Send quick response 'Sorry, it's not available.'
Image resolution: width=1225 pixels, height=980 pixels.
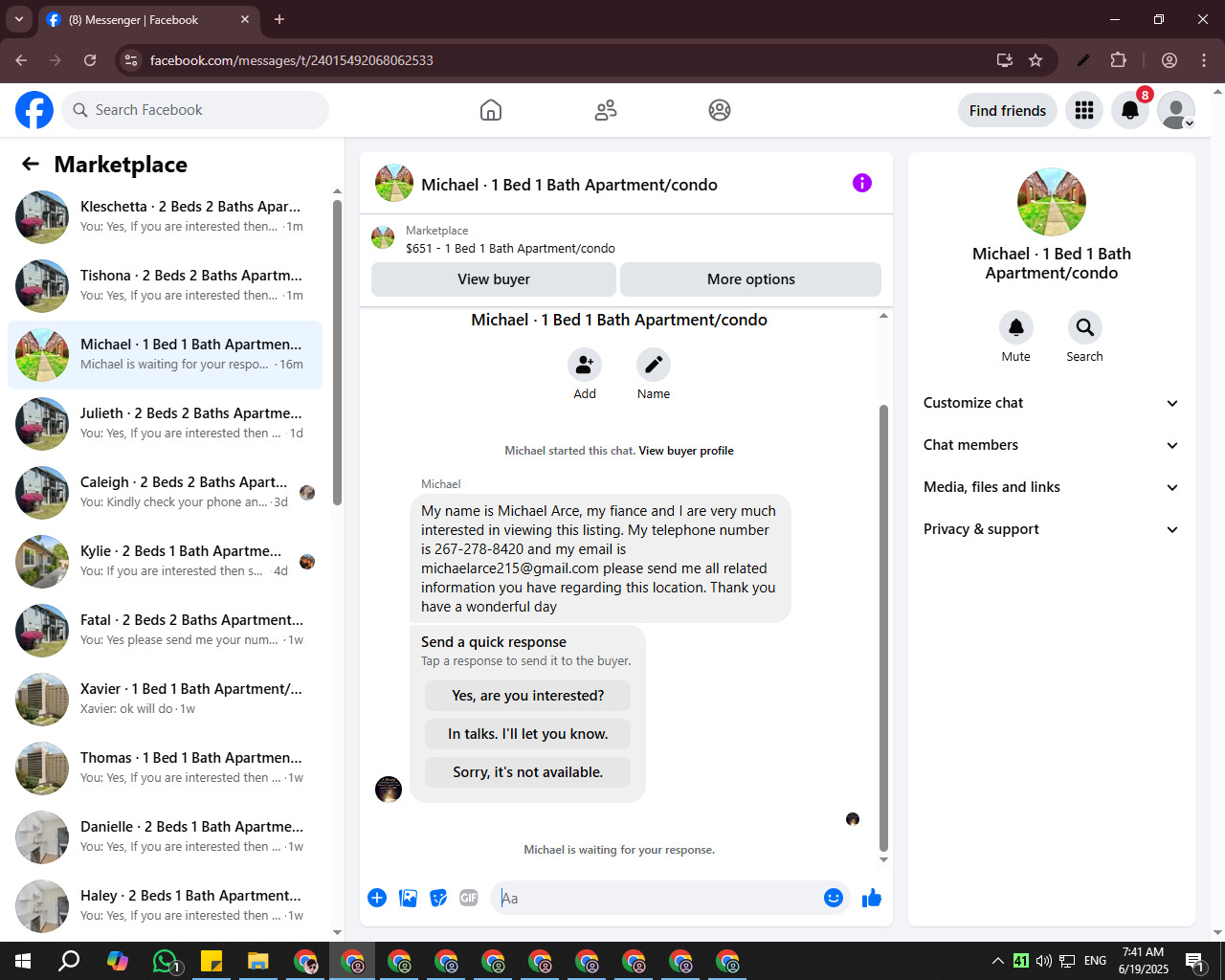[x=528, y=772]
